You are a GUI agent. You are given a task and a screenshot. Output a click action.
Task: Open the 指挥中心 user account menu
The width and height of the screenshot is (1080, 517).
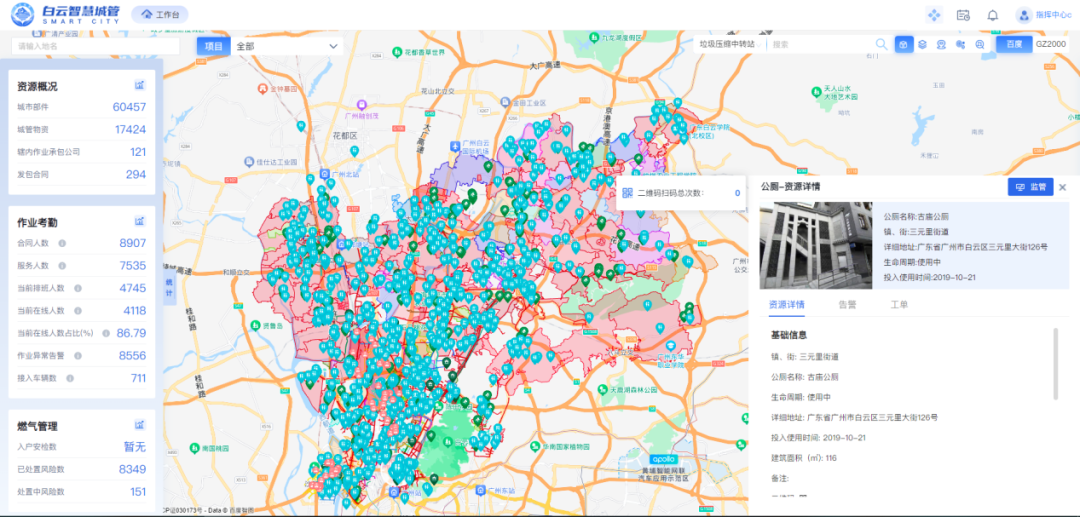click(1043, 15)
